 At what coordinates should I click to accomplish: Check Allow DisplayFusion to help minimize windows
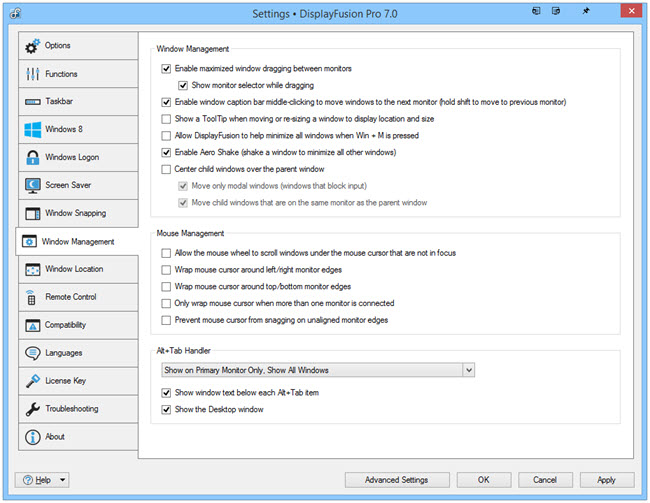pyautogui.click(x=166, y=136)
